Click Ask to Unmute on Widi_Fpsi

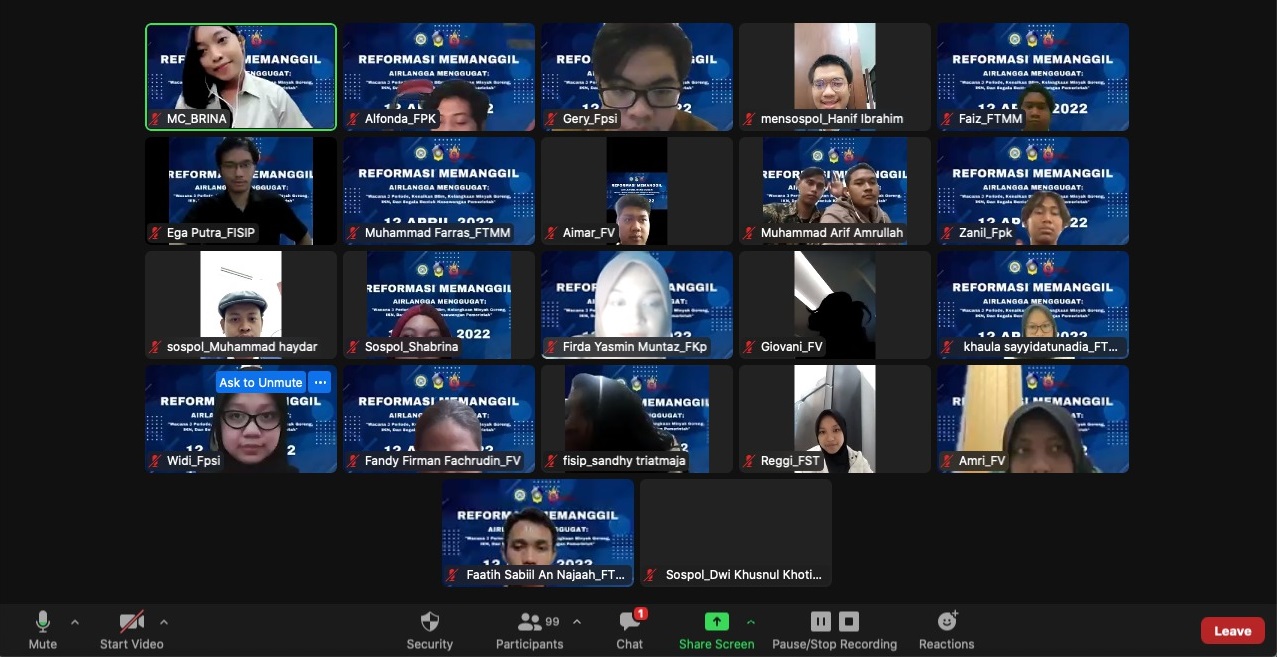point(260,383)
